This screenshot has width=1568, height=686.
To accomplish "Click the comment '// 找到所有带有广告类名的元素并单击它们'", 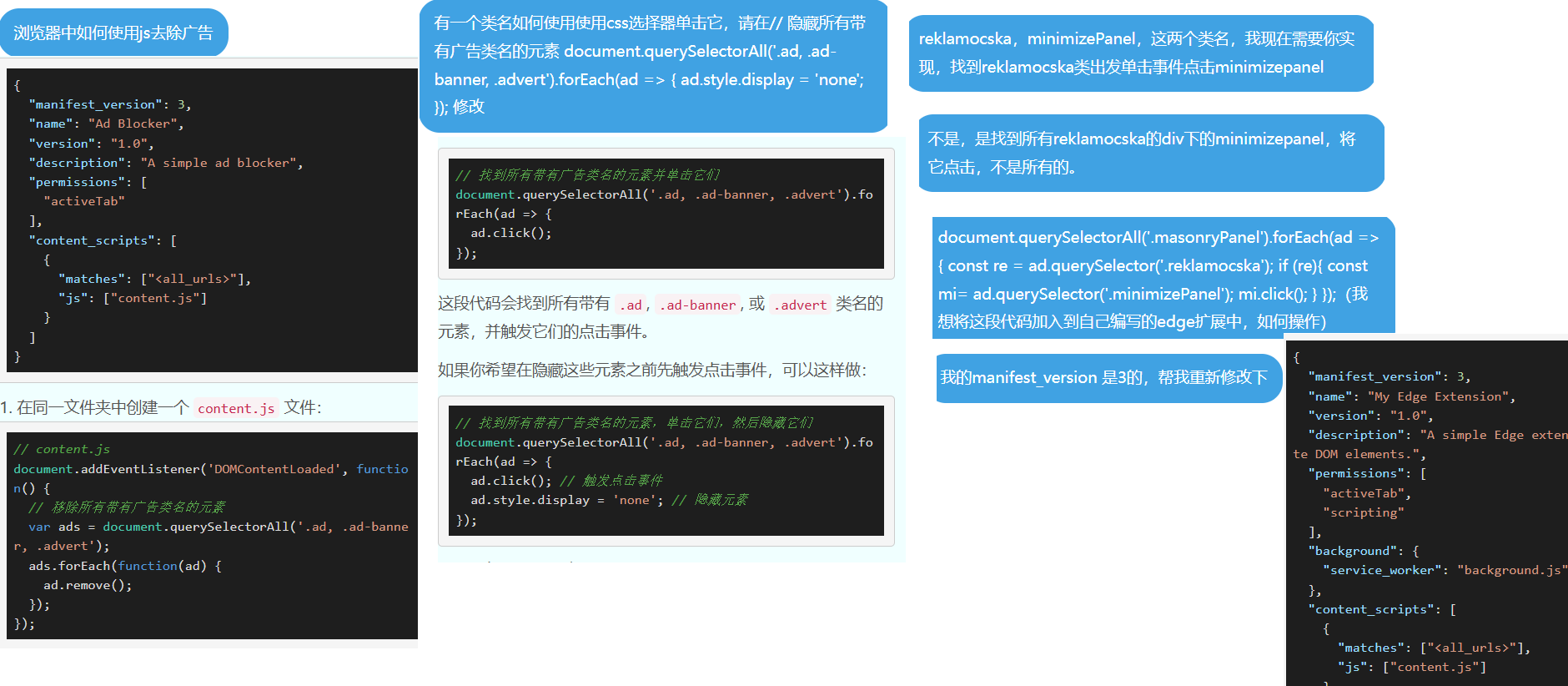I will (x=587, y=174).
